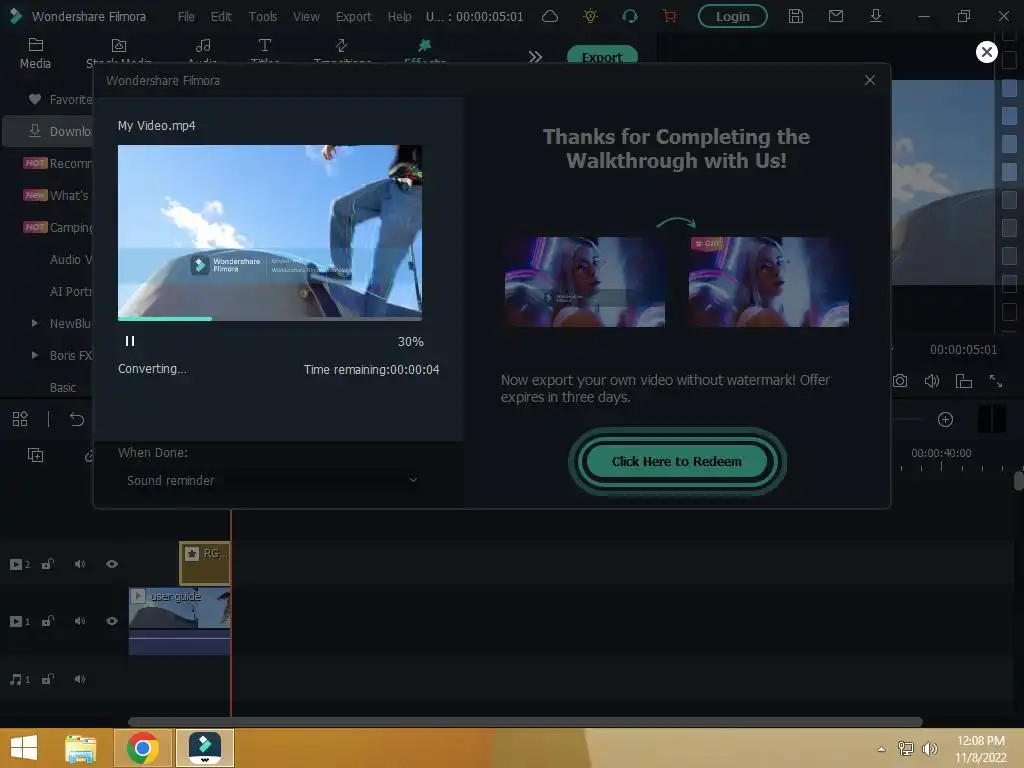This screenshot has width=1024, height=768.
Task: Click the green Export button
Action: (601, 55)
